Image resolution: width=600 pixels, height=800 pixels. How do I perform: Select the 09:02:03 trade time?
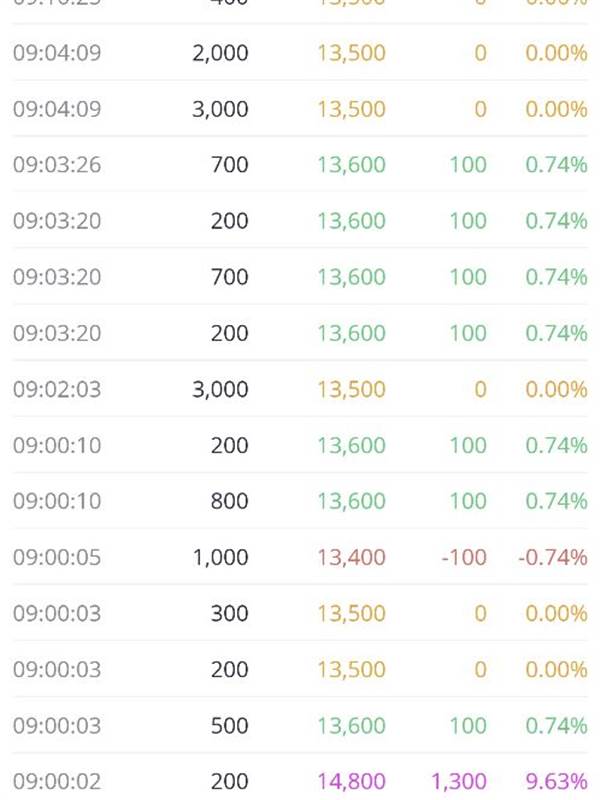[x=57, y=389]
